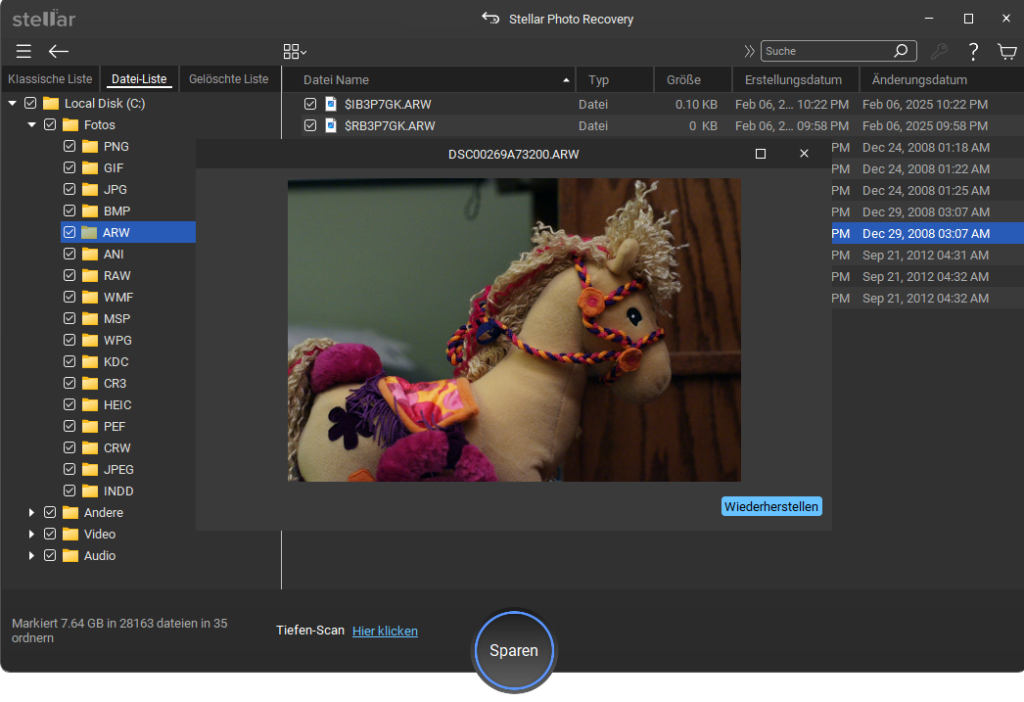Uncheck the $IB3P7GK.ARW file checkbox
The height and width of the screenshot is (702, 1024).
click(310, 104)
